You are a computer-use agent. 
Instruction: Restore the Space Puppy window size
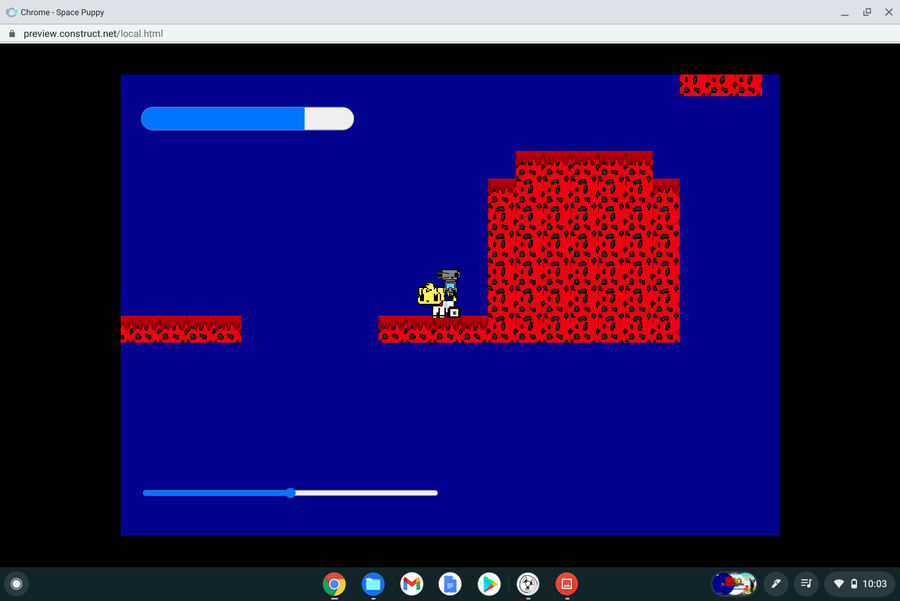tap(867, 12)
